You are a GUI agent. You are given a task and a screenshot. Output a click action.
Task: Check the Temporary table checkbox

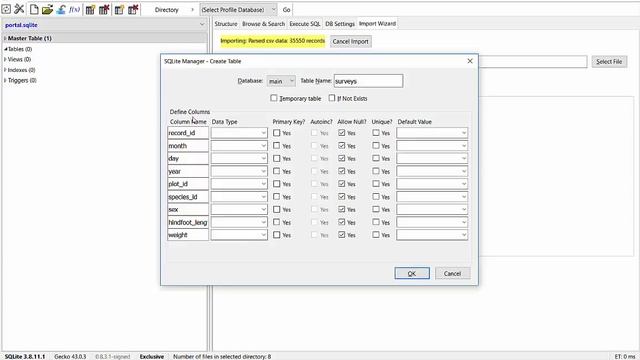pyautogui.click(x=274, y=98)
